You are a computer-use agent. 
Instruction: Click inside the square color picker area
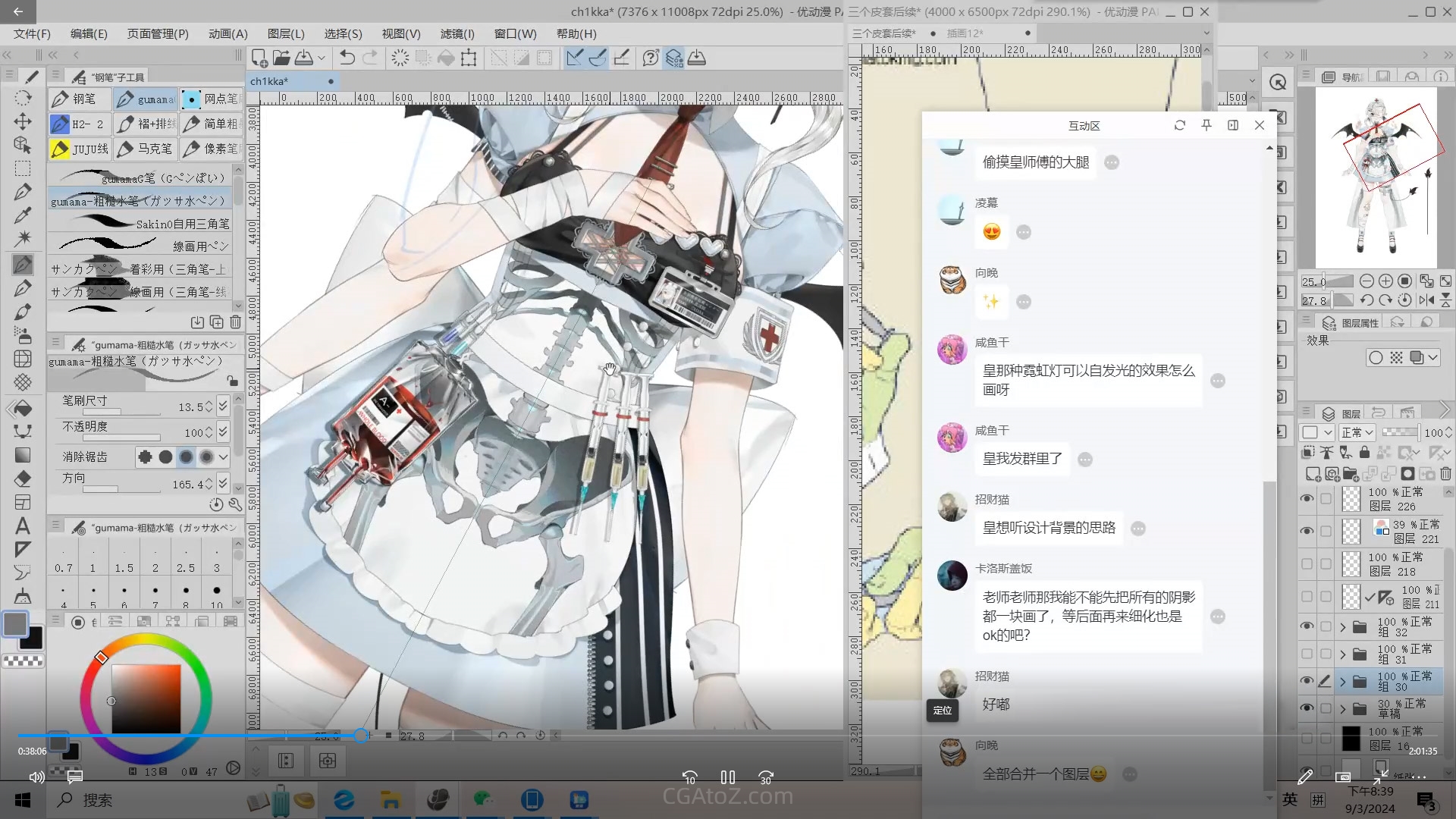pyautogui.click(x=146, y=698)
